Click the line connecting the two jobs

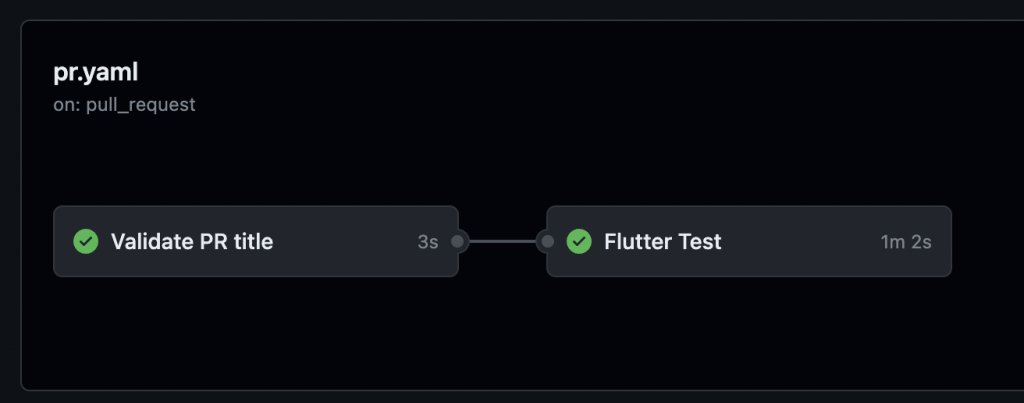pyautogui.click(x=502, y=241)
